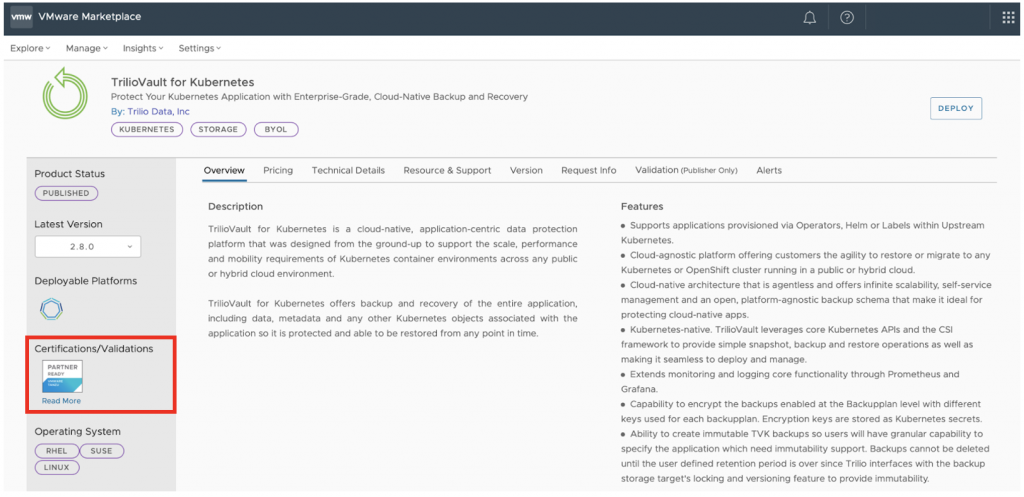Click the Latest Version label

(69, 224)
